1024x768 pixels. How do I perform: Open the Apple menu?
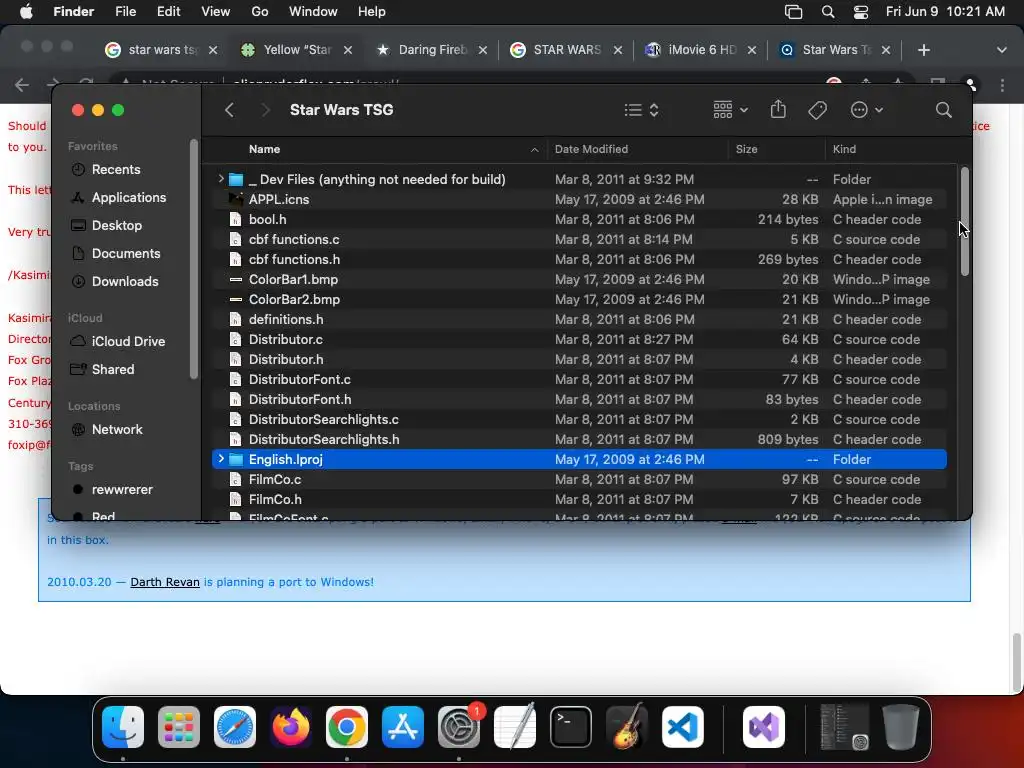click(26, 12)
